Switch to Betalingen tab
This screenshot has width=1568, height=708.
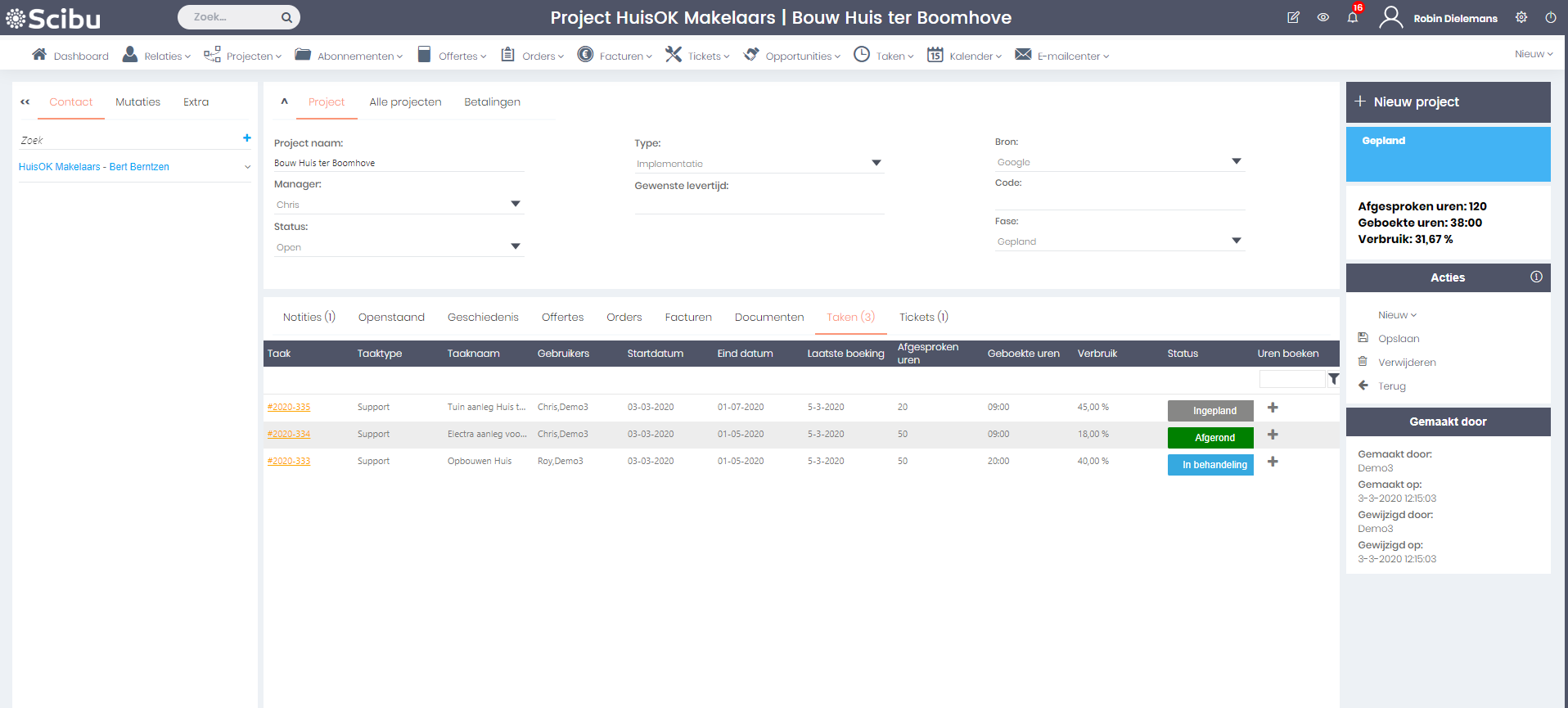tap(492, 102)
